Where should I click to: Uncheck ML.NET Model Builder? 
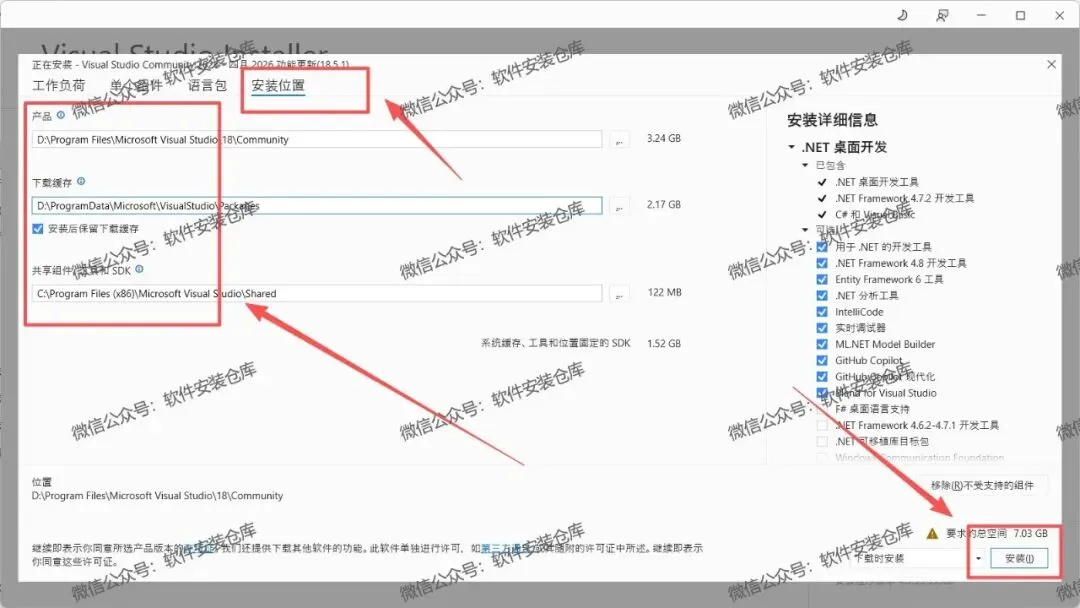822,344
